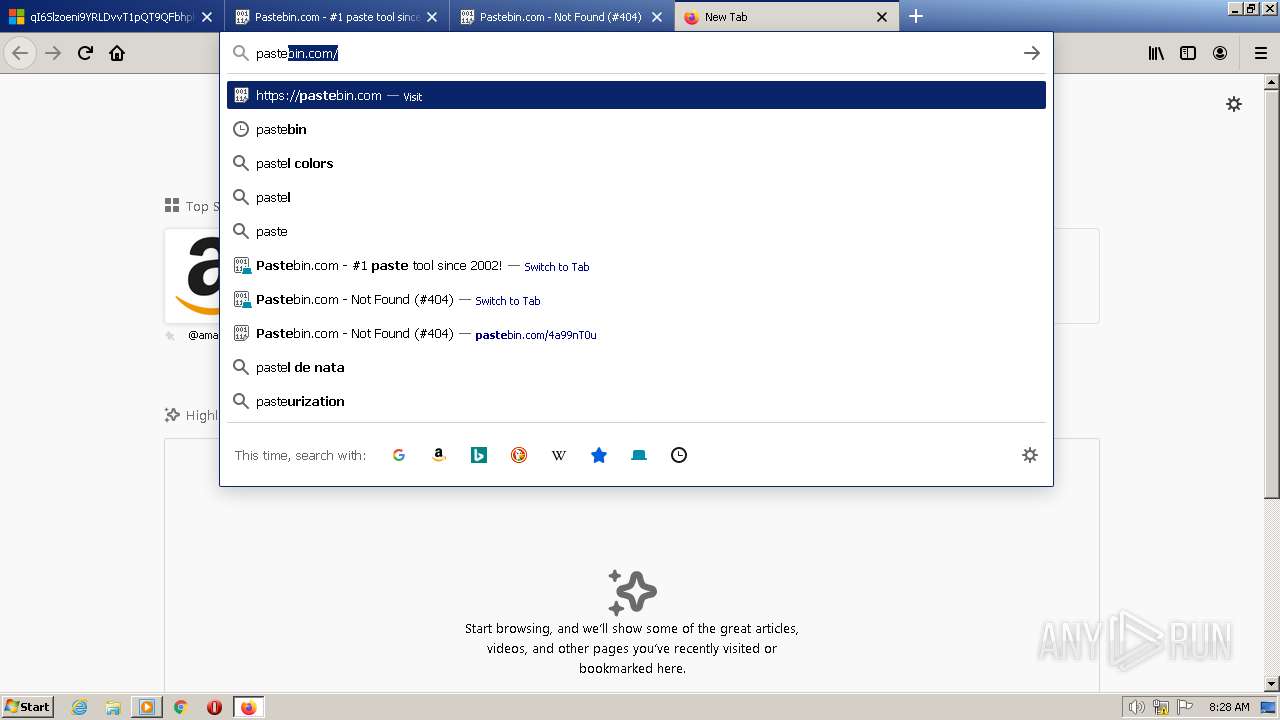Go back with the back arrow button
1280x720 pixels.
click(x=20, y=53)
